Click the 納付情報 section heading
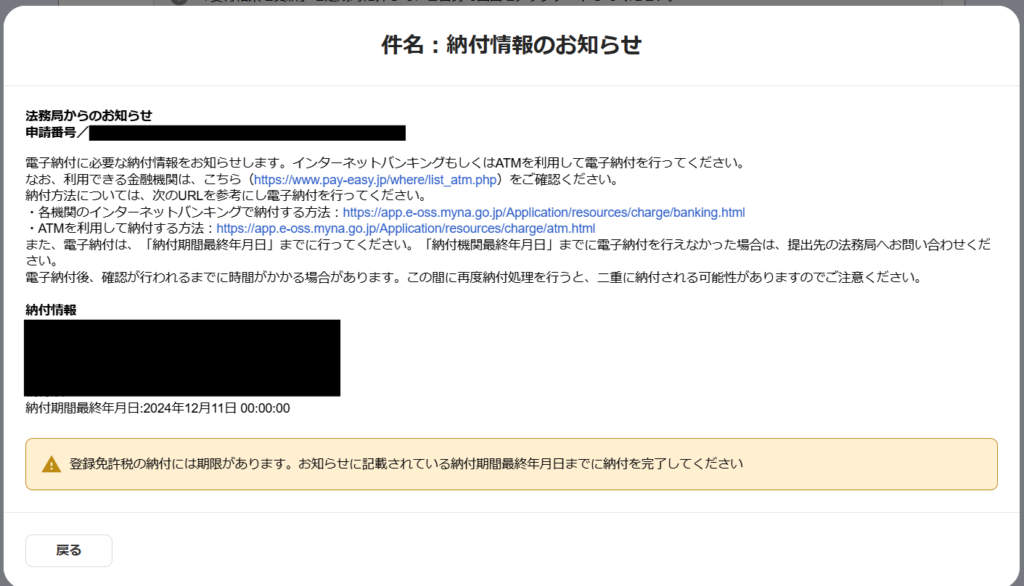 tap(51, 310)
